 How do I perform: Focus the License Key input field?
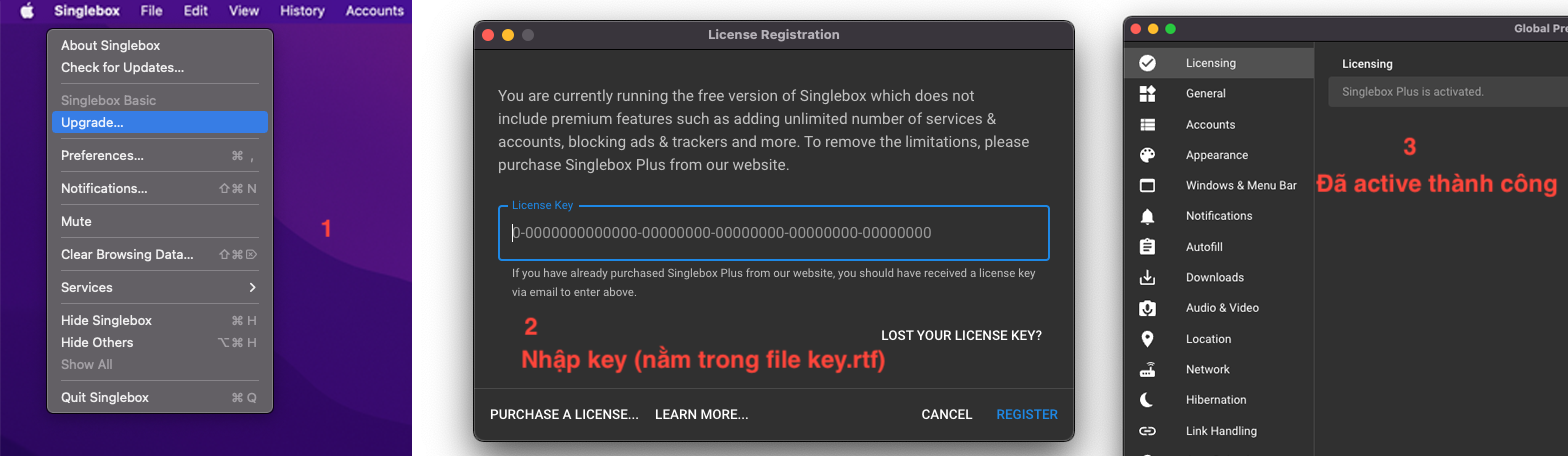pyautogui.click(x=773, y=233)
